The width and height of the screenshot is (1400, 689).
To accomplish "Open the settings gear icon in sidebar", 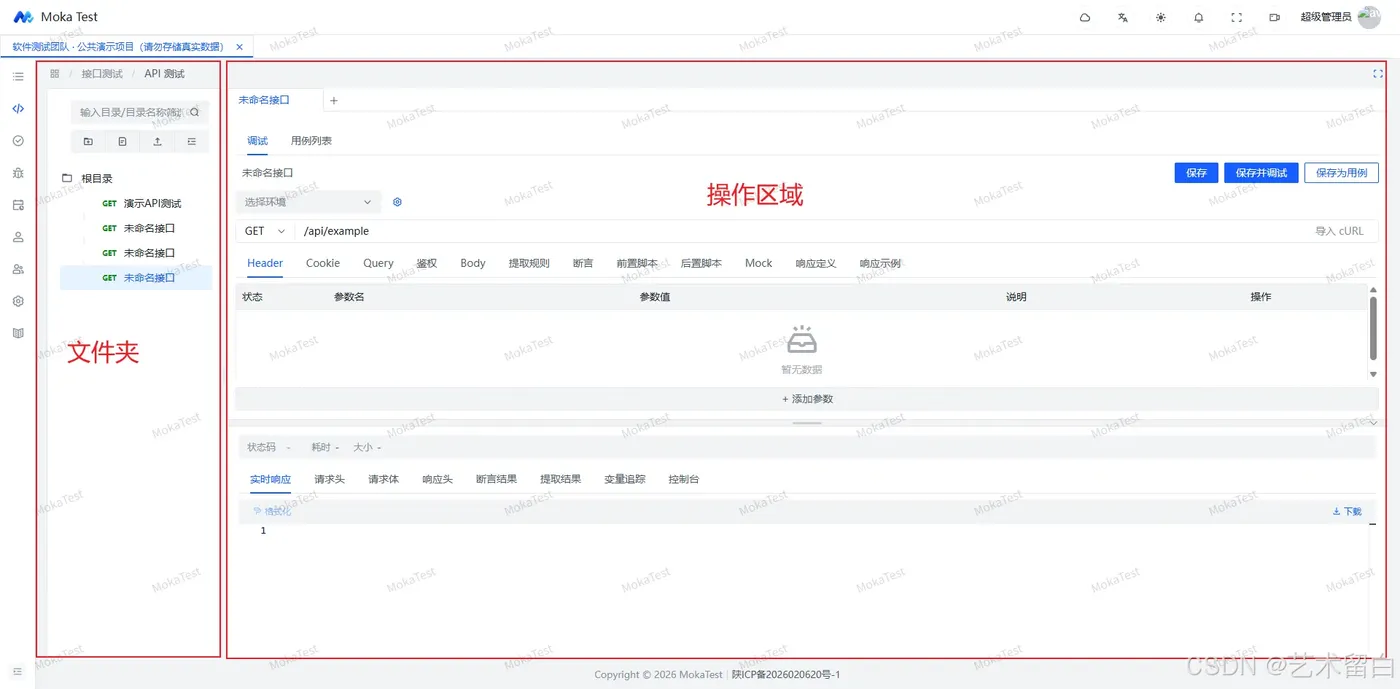I will (18, 301).
